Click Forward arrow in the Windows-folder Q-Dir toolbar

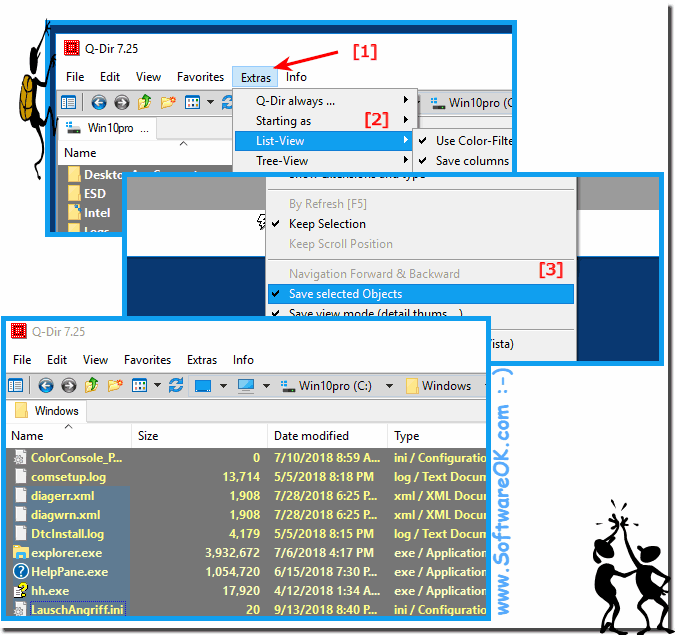(x=68, y=385)
